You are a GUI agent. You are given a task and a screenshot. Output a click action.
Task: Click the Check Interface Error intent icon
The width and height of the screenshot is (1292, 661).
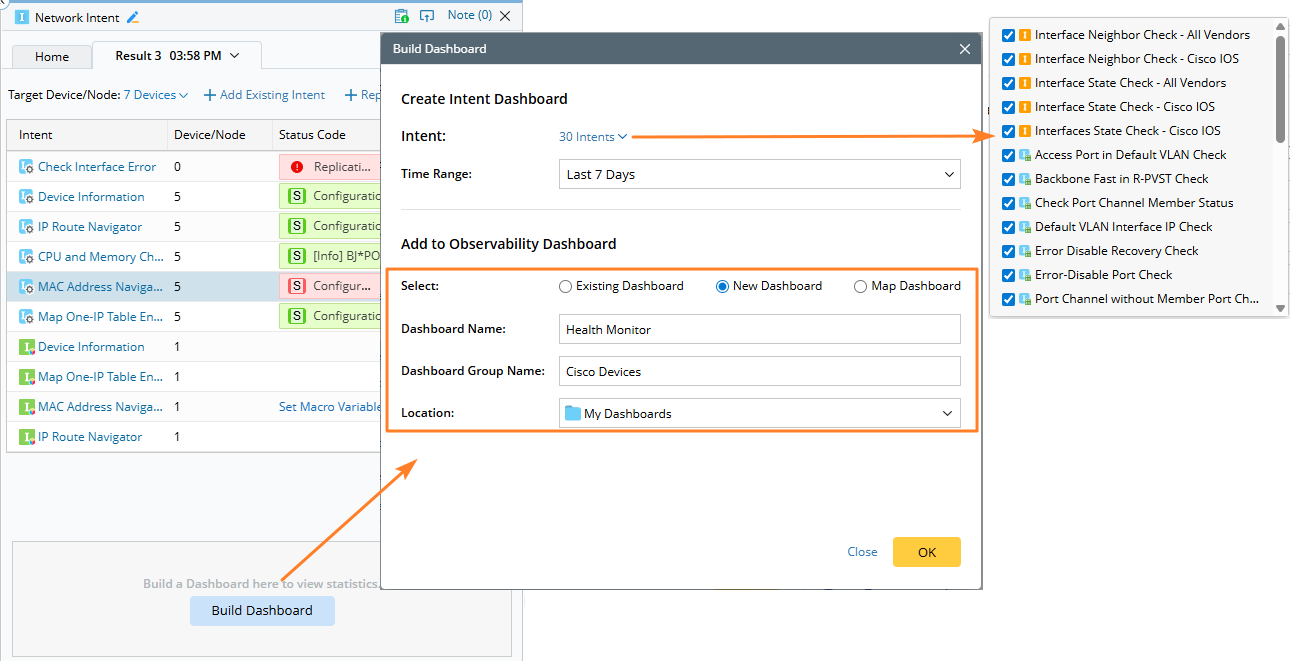tap(26, 167)
